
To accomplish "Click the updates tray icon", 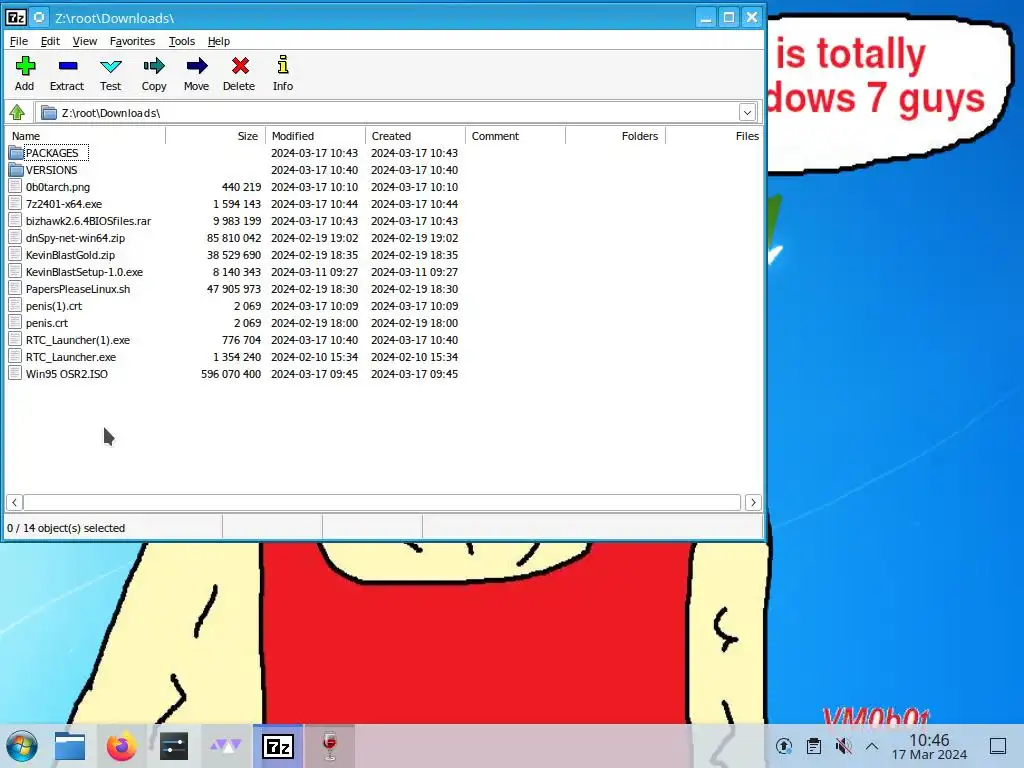I will tap(784, 746).
